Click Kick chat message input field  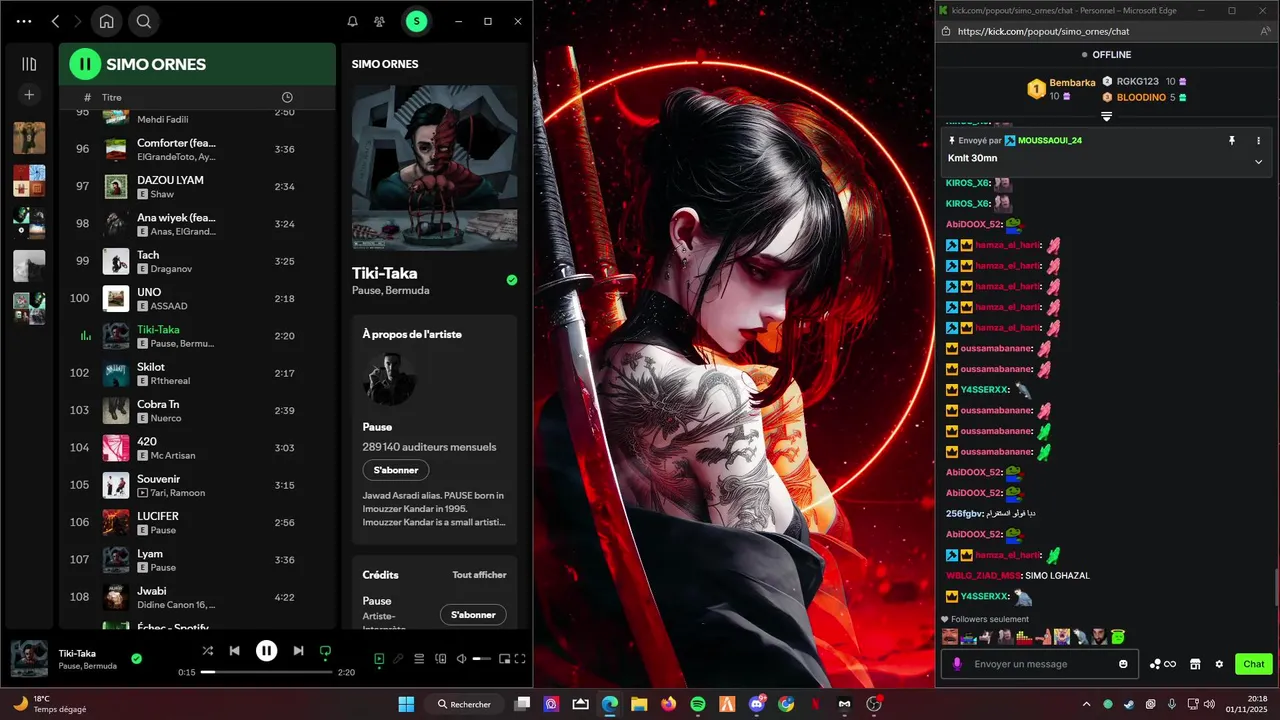(x=1042, y=664)
